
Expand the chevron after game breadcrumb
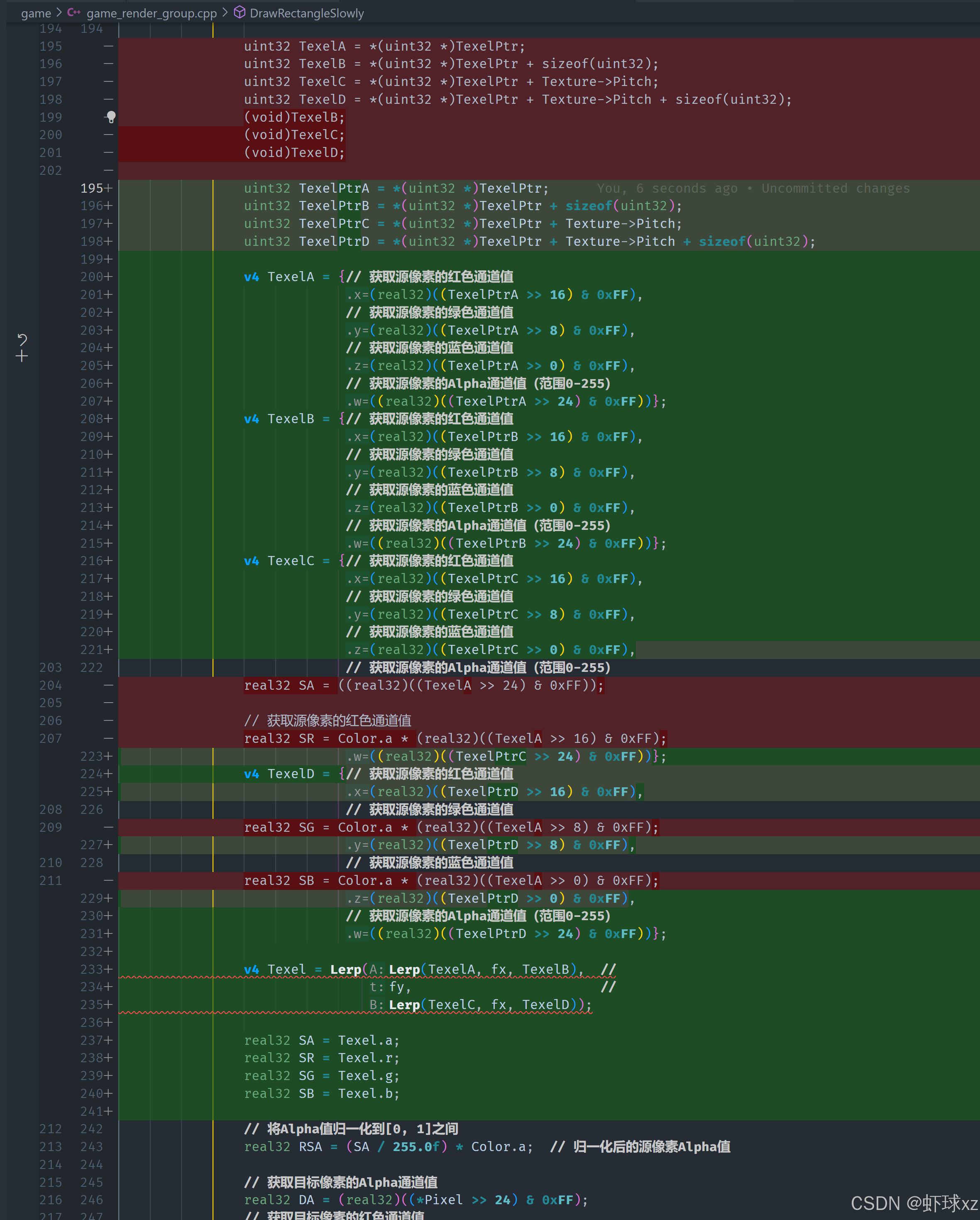(59, 12)
